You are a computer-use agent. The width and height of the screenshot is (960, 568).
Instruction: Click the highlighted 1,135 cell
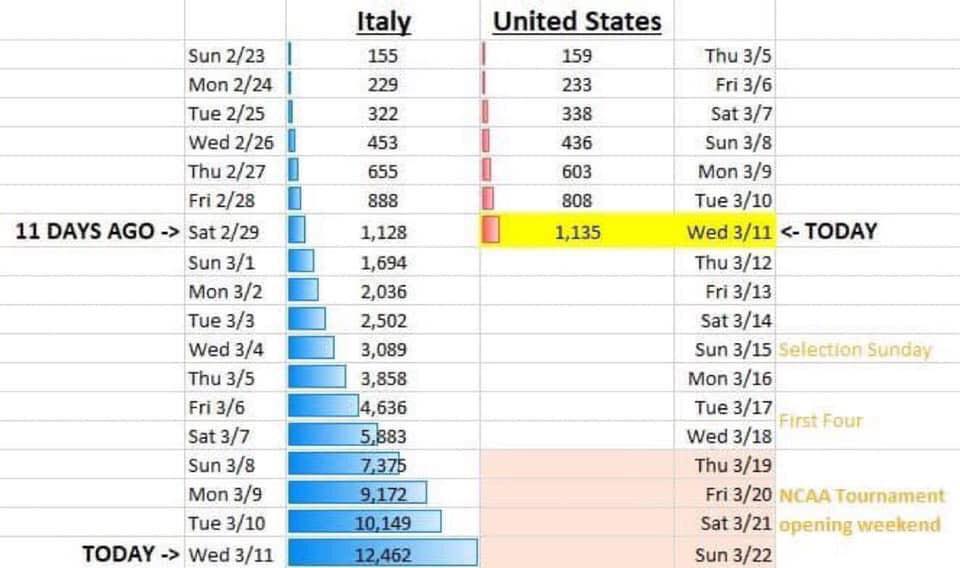(577, 231)
